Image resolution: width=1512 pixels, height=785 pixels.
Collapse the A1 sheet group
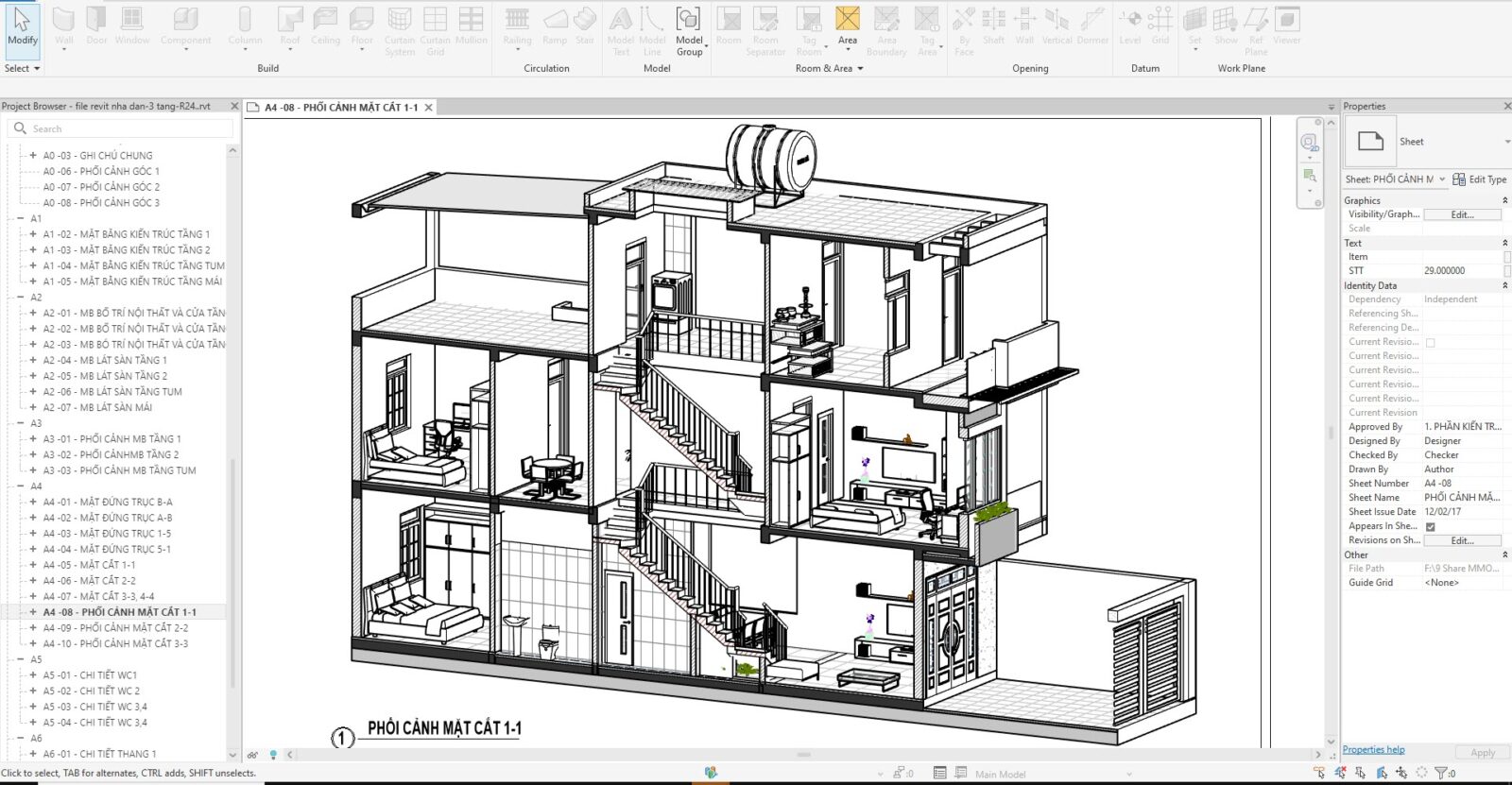coord(21,218)
